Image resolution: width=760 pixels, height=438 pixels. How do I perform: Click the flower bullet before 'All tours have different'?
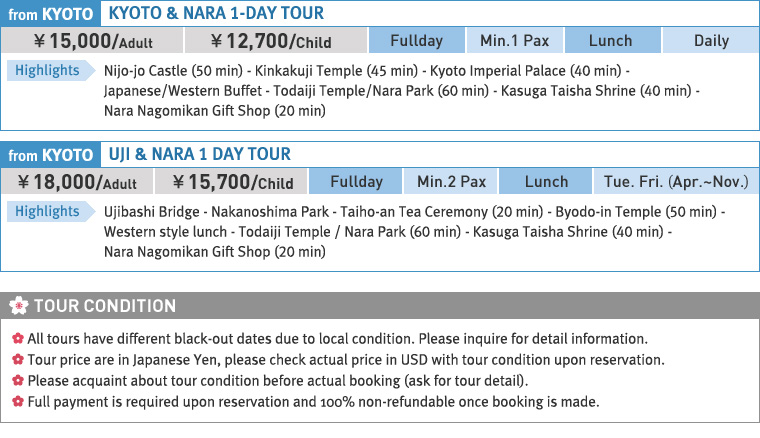pyautogui.click(x=17, y=339)
